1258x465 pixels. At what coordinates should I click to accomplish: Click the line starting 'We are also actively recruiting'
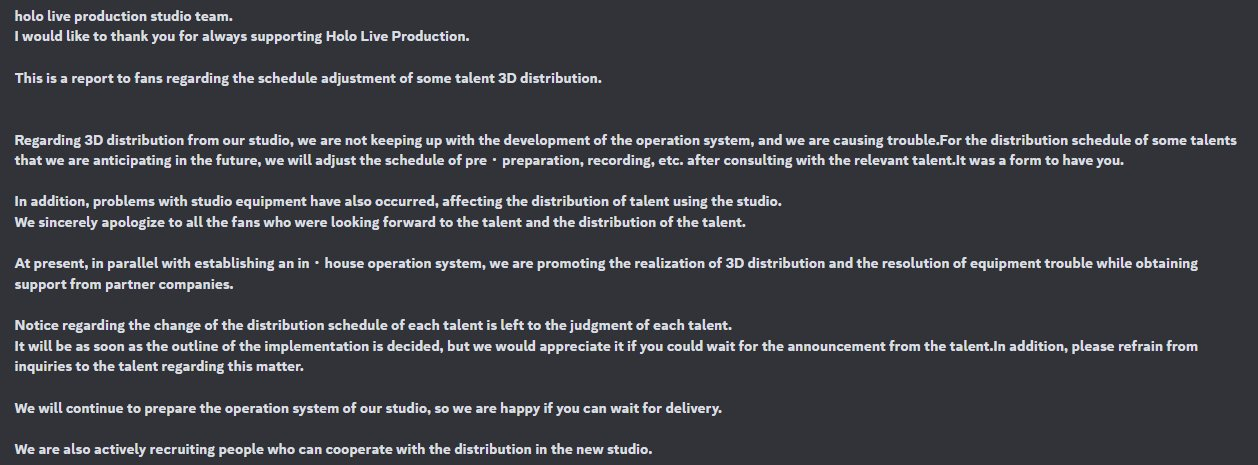333,449
